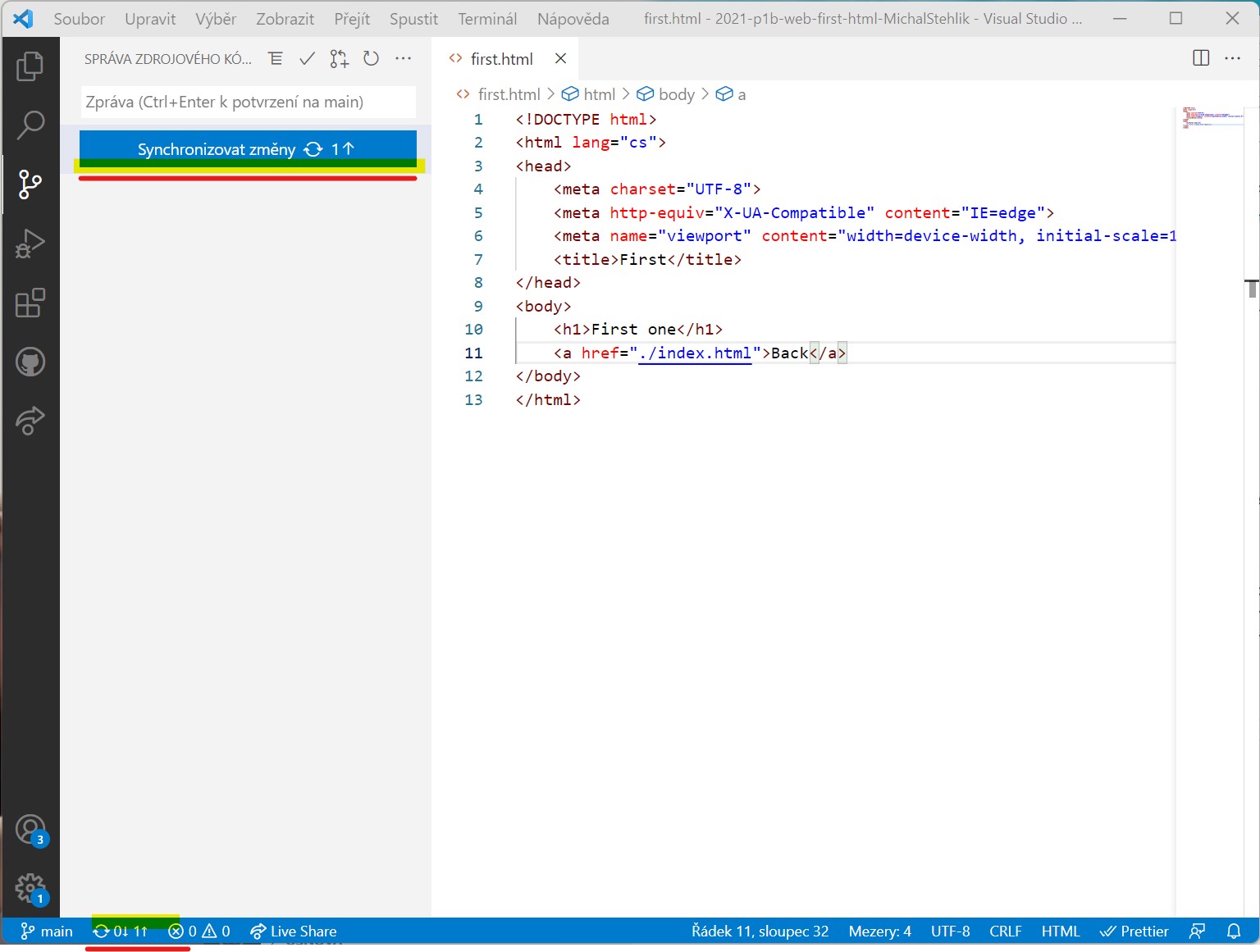1260x952 pixels.
Task: Change file encoding UTF-8 in status bar
Action: (x=950, y=932)
